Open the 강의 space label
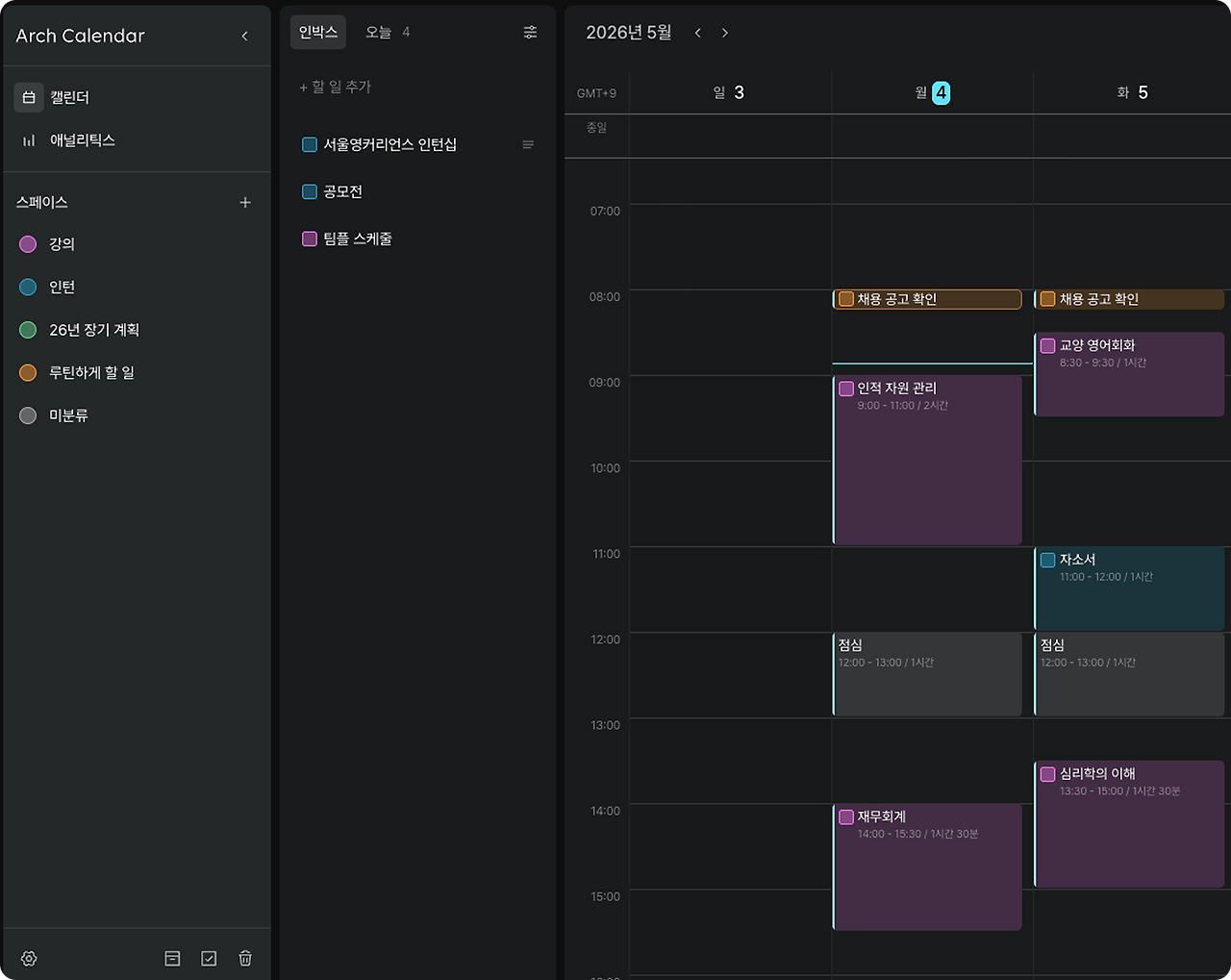Viewport: 1231px width, 980px height. pos(63,244)
